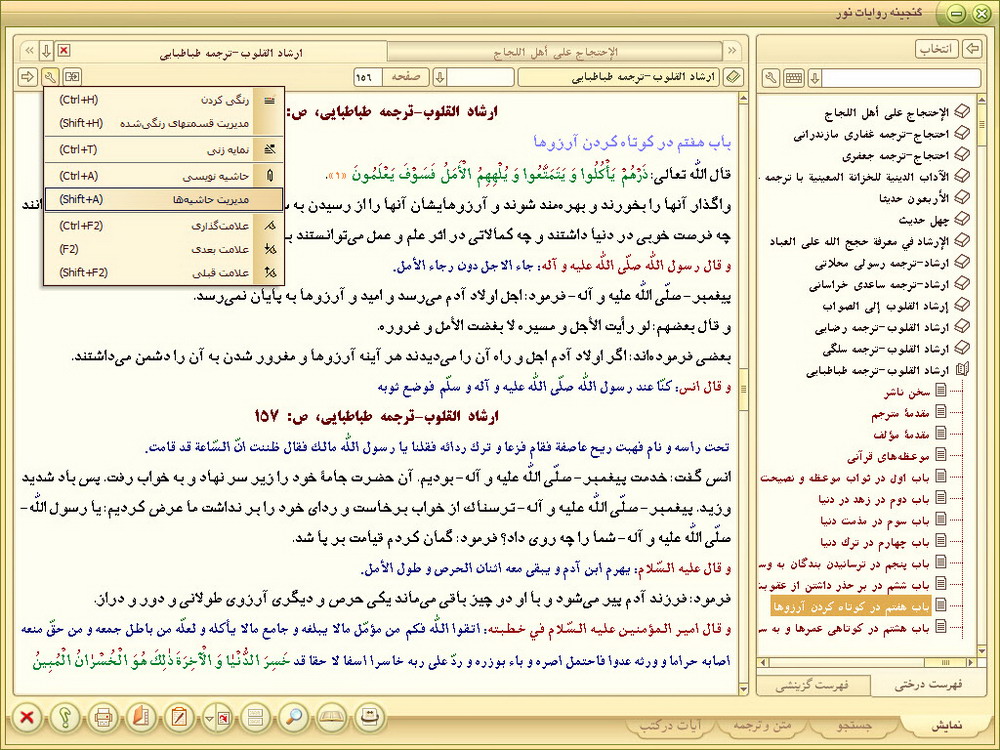
Task: Click the right arrow icon in text toolbar
Action: click(x=27, y=77)
